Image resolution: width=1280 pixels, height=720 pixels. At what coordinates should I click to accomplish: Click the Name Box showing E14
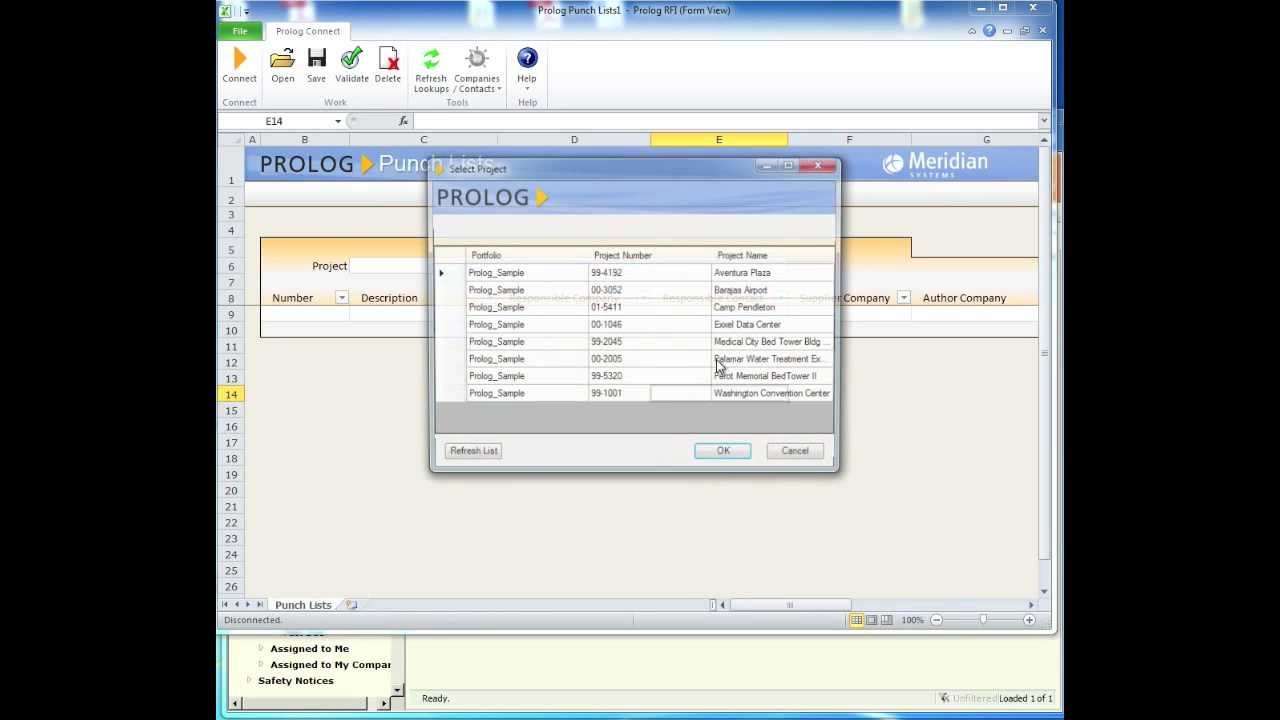275,121
